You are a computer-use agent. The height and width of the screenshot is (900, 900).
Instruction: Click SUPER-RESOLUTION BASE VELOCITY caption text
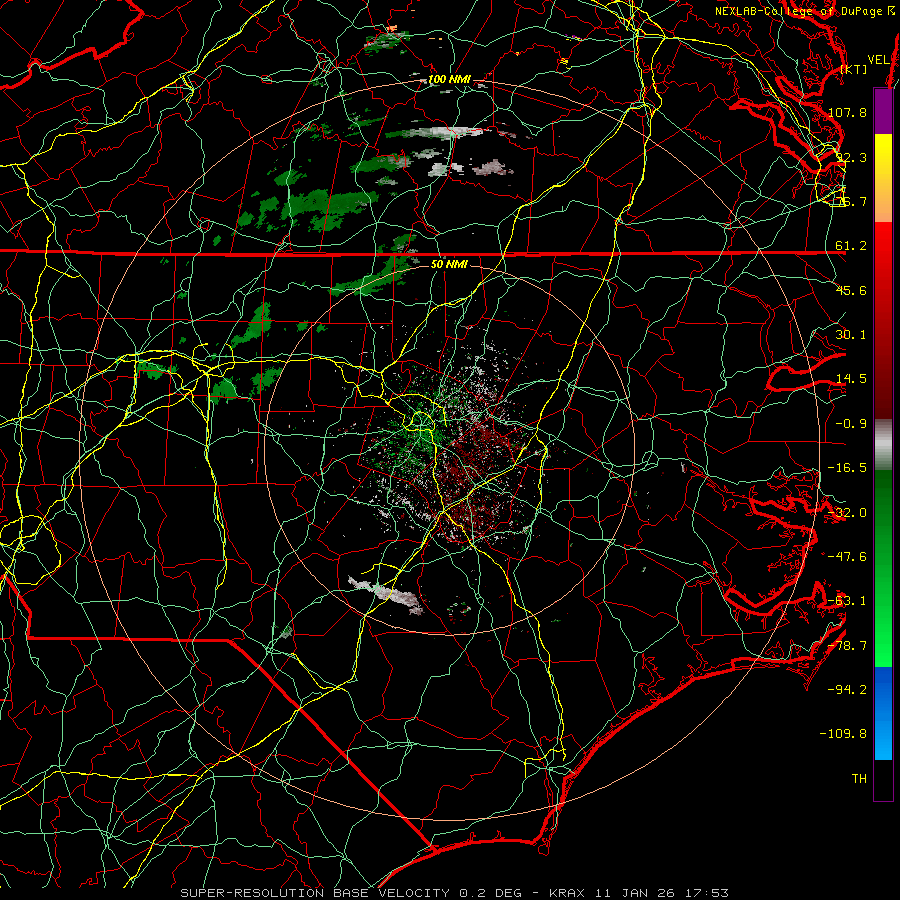[315, 893]
